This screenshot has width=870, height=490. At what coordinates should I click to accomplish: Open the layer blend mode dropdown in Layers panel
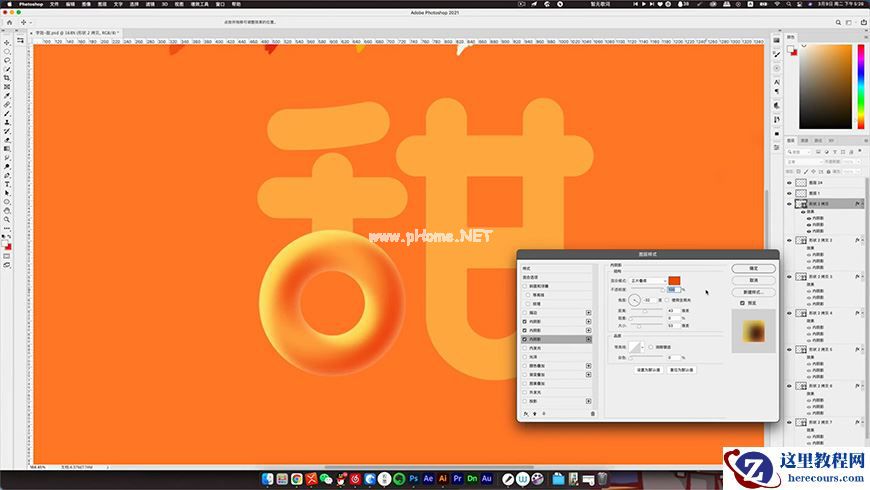coord(804,161)
